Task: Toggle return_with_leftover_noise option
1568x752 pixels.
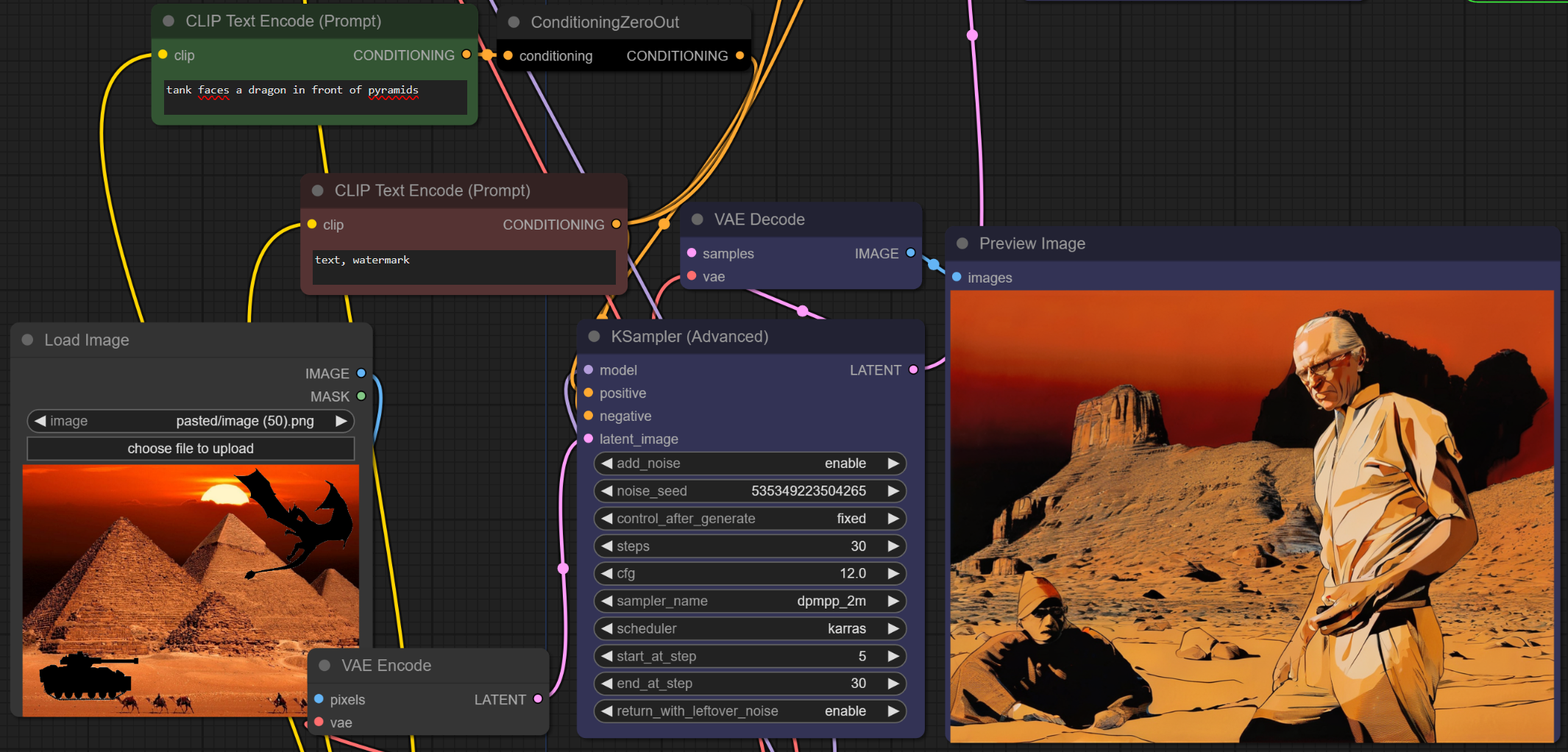Action: click(749, 712)
